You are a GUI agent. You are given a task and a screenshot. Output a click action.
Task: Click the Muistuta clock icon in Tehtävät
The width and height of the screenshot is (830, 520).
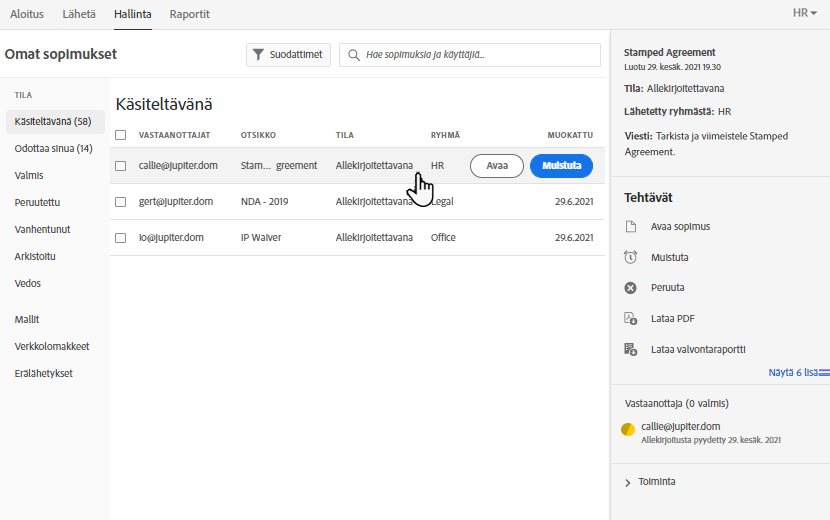(630, 257)
